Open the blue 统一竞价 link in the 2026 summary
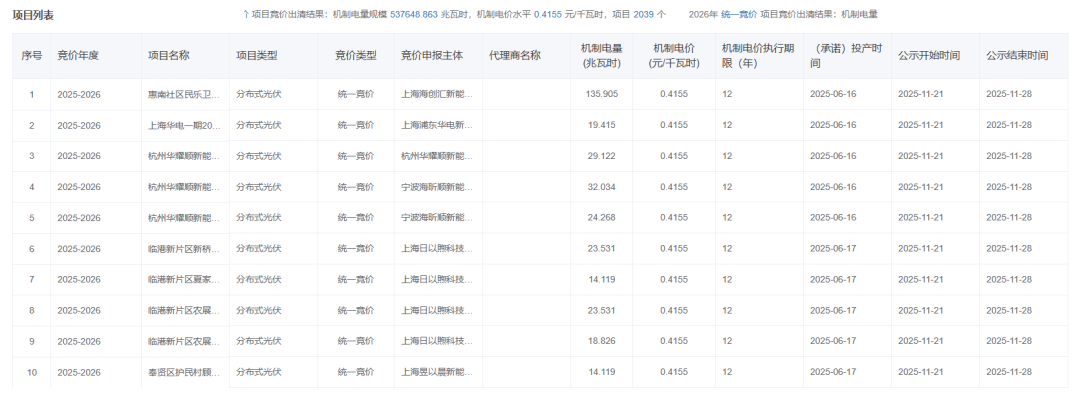 (739, 15)
